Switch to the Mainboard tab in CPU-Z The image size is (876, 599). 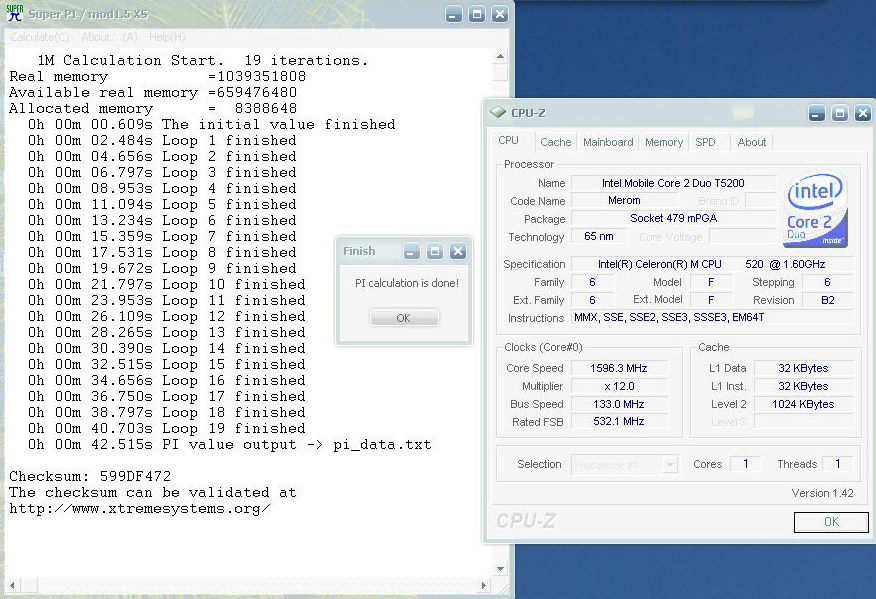[608, 142]
